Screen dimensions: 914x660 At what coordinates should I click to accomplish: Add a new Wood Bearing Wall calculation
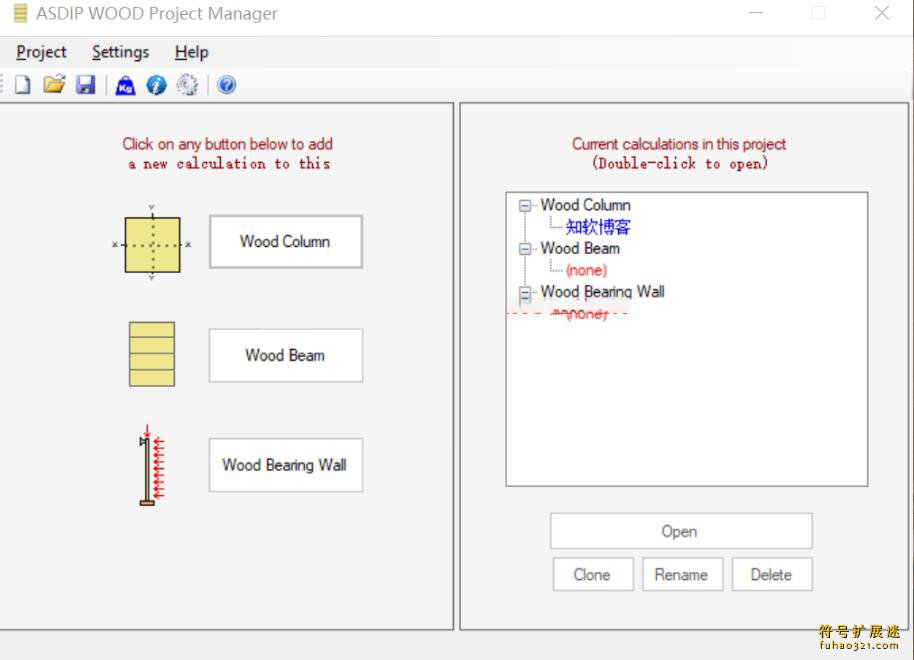point(286,465)
